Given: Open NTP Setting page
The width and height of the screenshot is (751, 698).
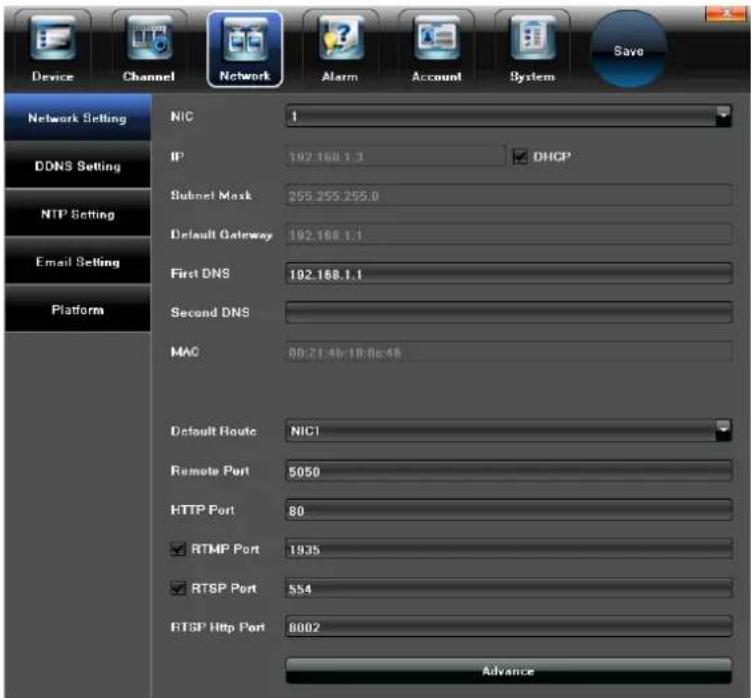Looking at the screenshot, I should (78, 214).
